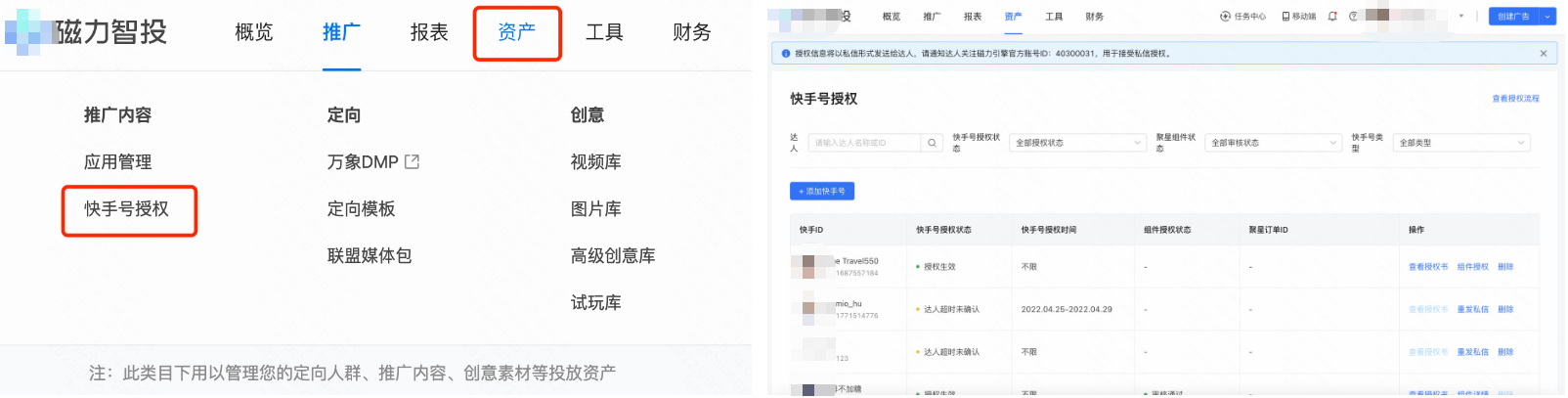
Task: Select 推广 tab in right page header
Action: tap(932, 17)
